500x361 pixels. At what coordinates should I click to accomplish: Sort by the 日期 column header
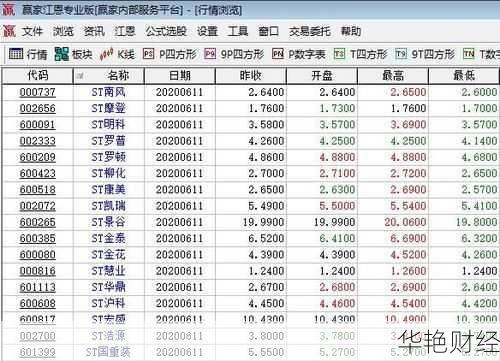click(x=180, y=76)
